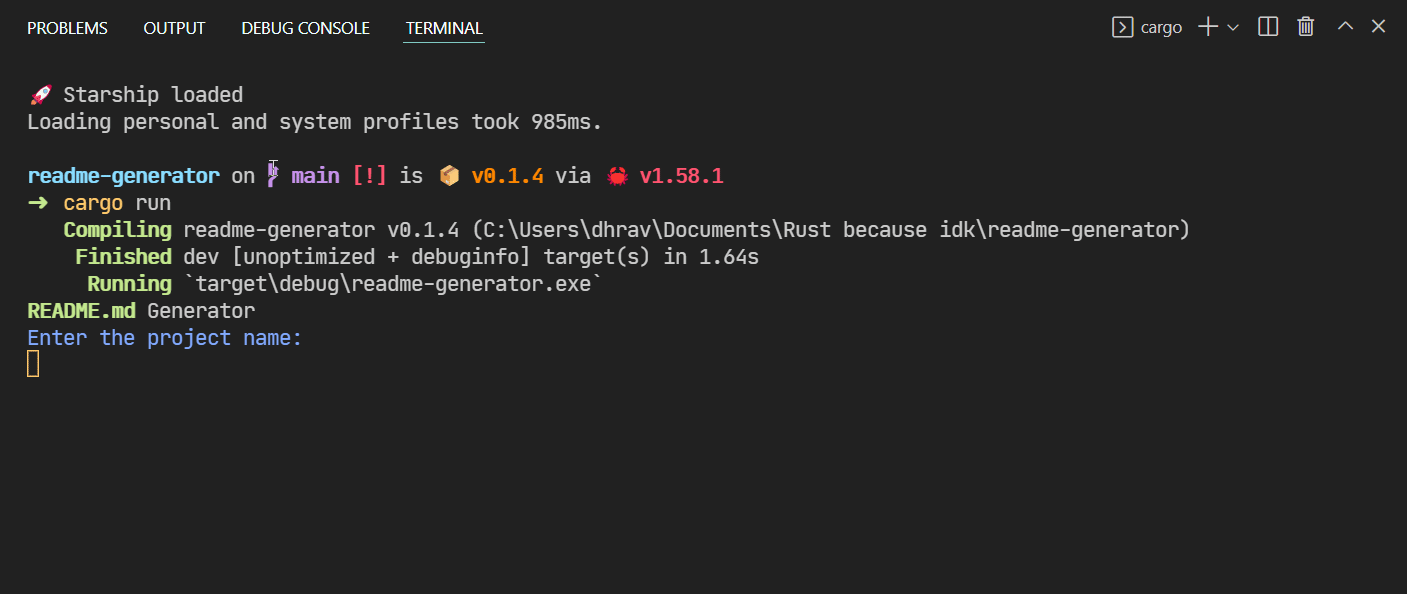This screenshot has width=1407, height=594.
Task: Kill the terminal with trash icon
Action: coord(1305,27)
